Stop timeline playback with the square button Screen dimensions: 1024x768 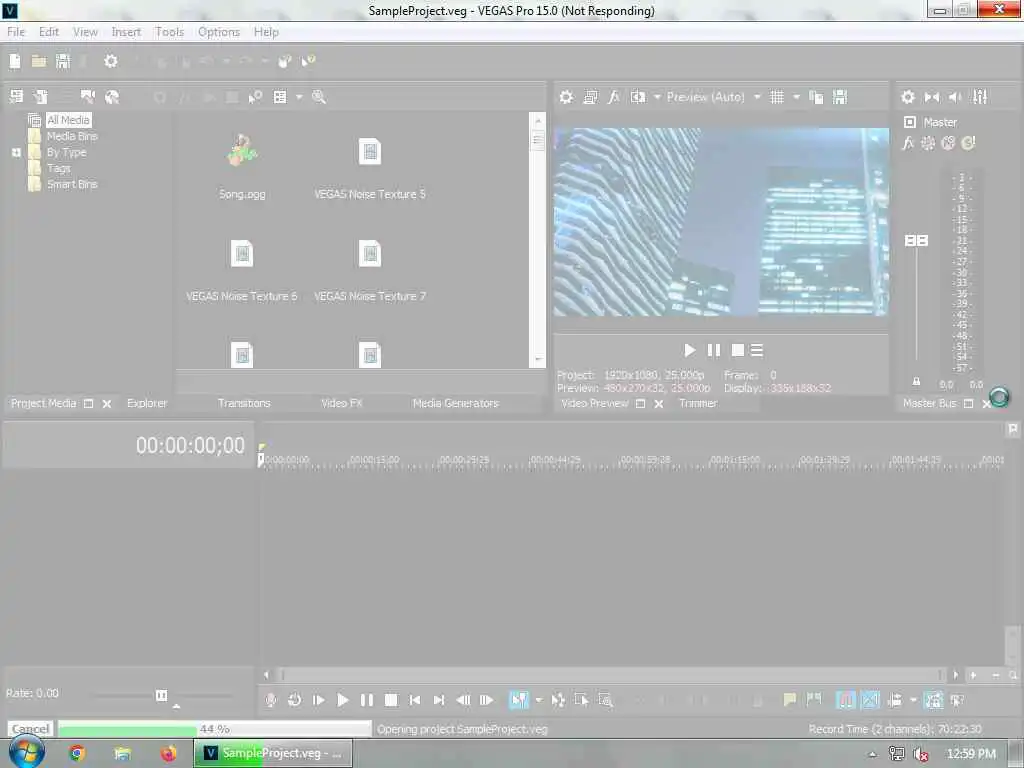(391, 700)
